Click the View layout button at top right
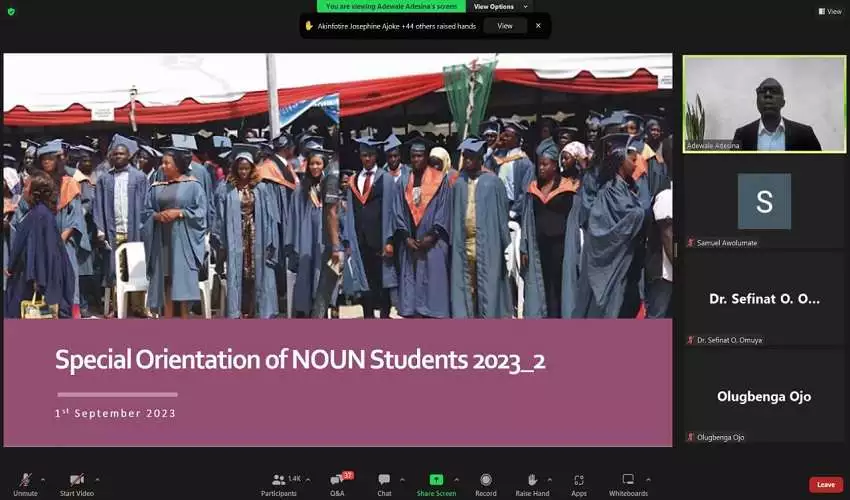The height and width of the screenshot is (500, 850). 830,11
